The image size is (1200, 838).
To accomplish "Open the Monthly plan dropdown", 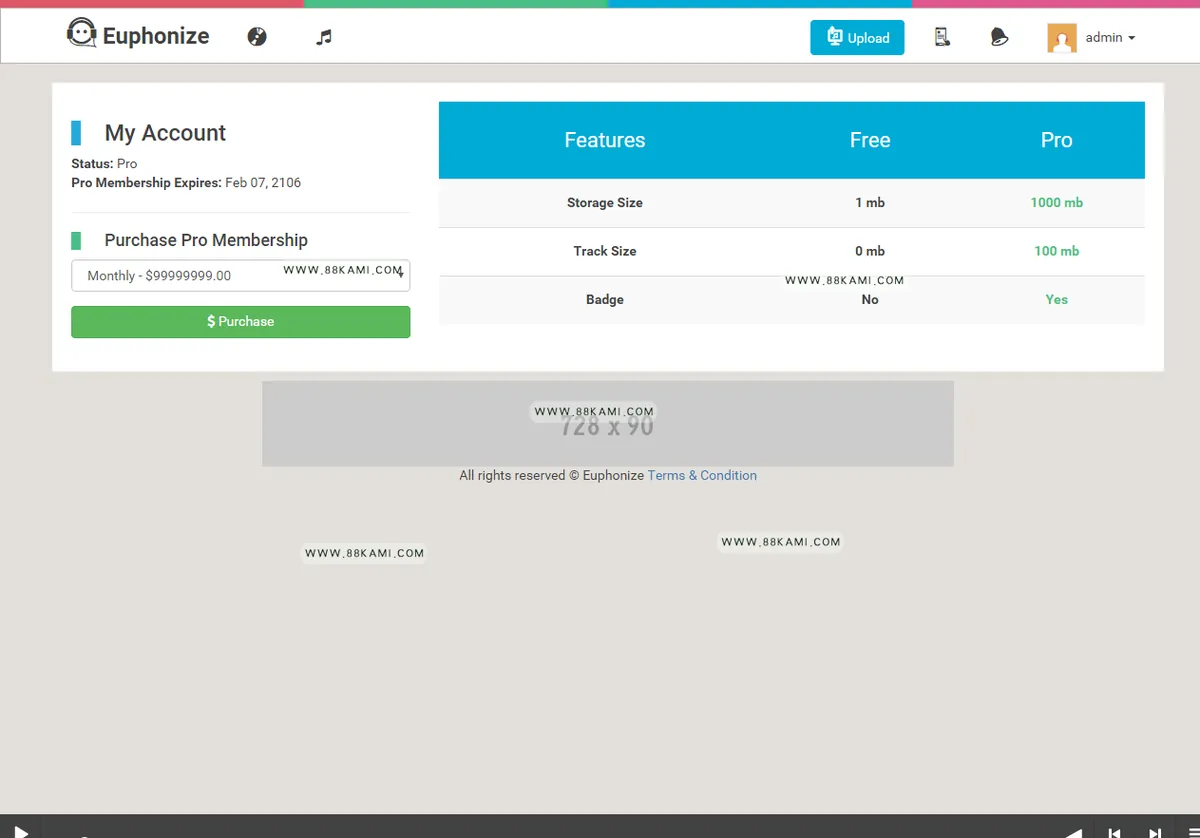I will (240, 276).
